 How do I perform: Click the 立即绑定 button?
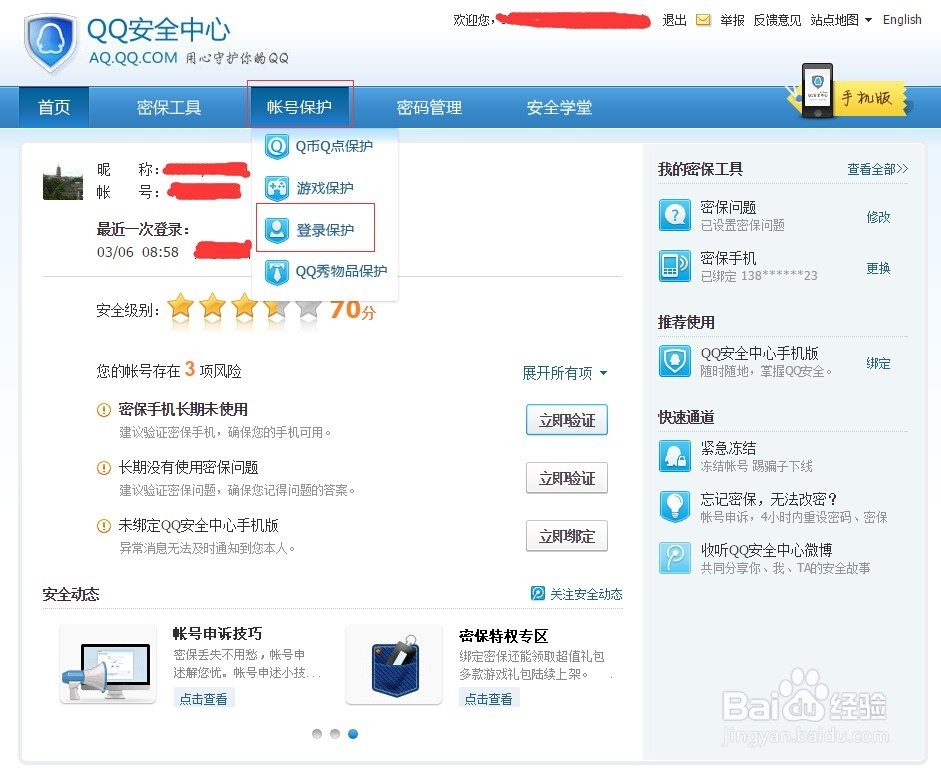click(x=566, y=536)
